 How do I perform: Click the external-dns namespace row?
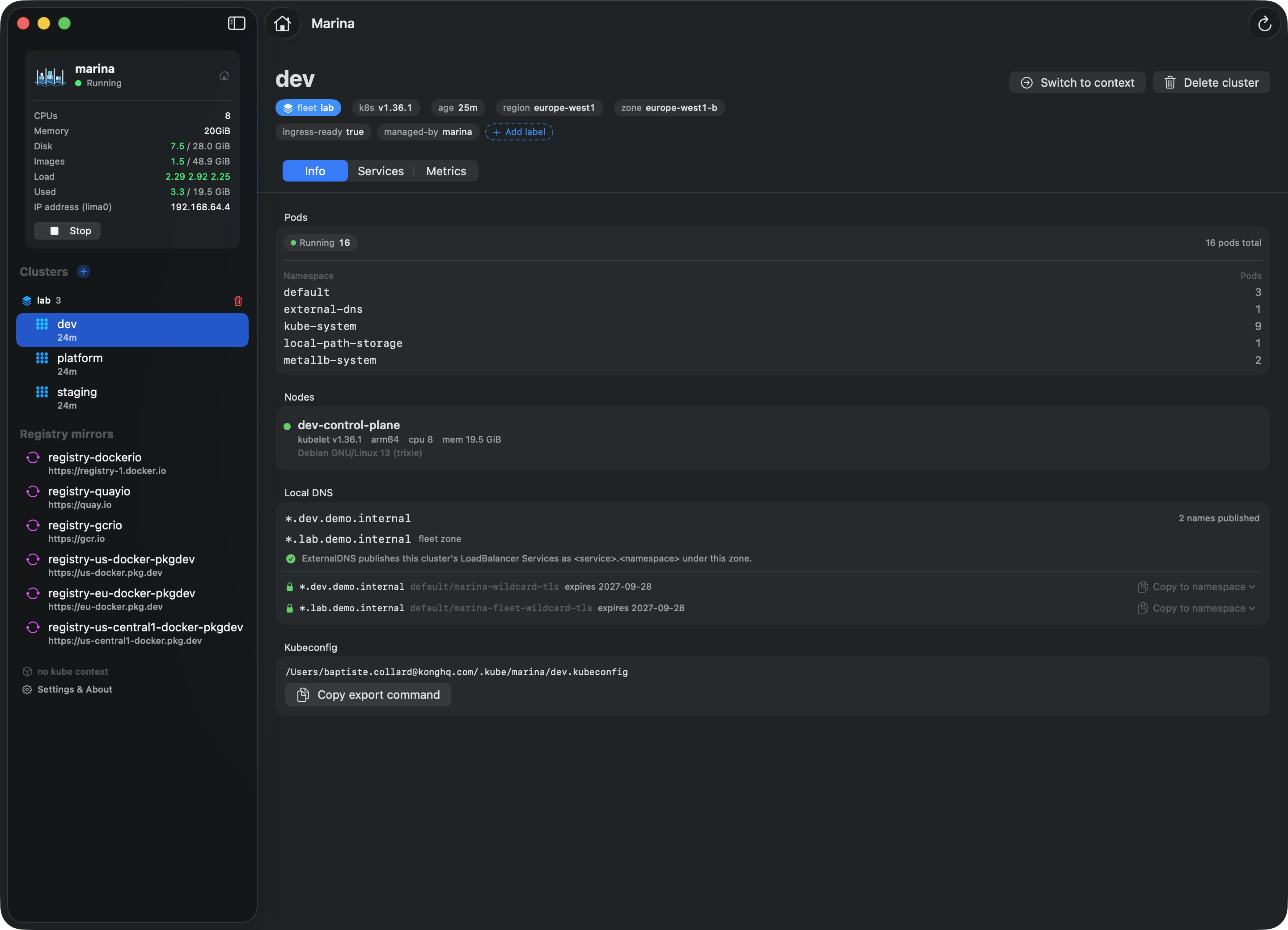[772, 309]
